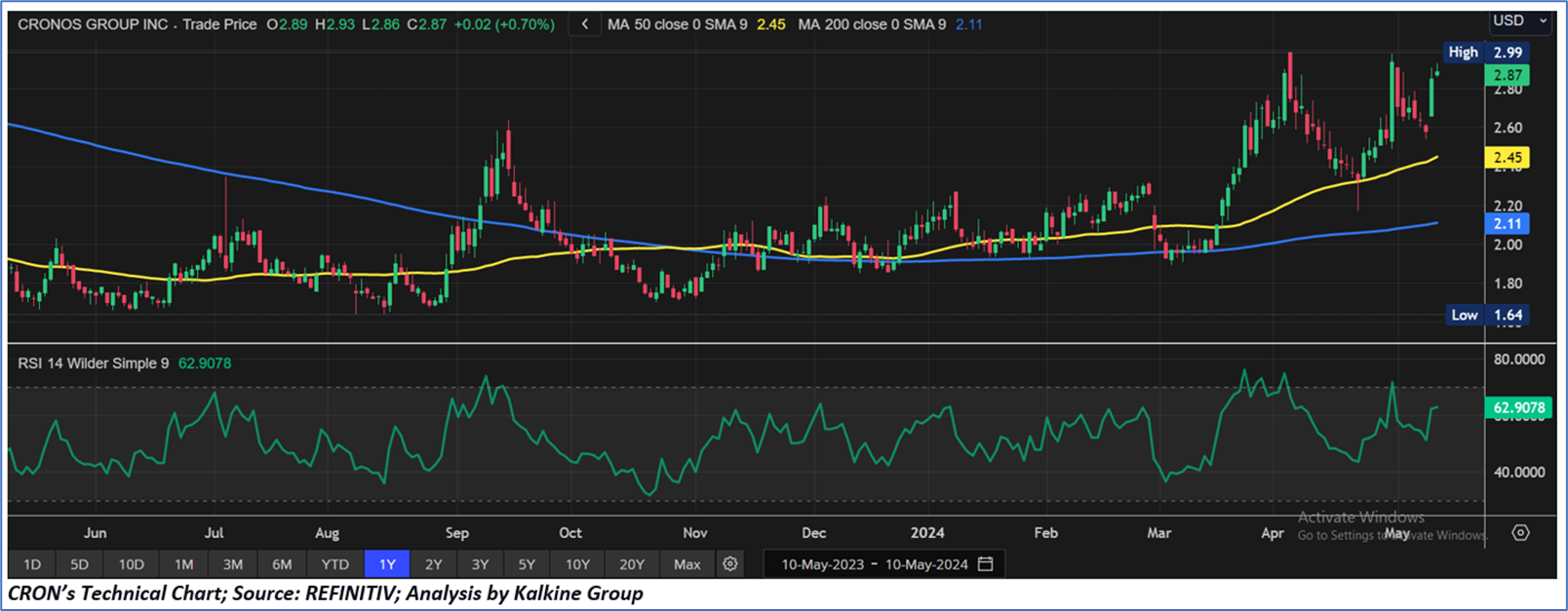Click the target icon beside time axis
This screenshot has height=611, width=1568.
pos(1520,533)
